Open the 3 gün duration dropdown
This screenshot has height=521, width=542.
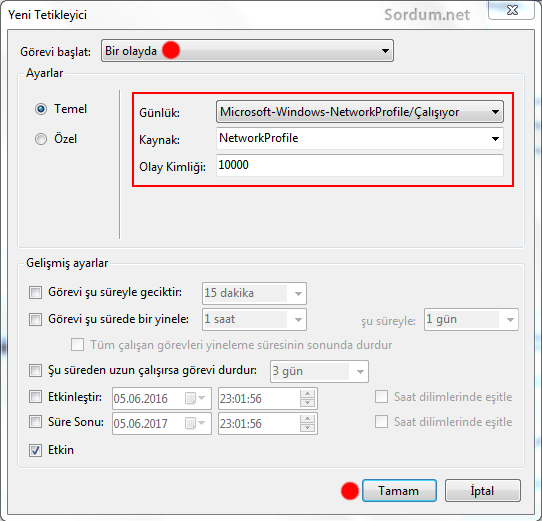[x=319, y=371]
